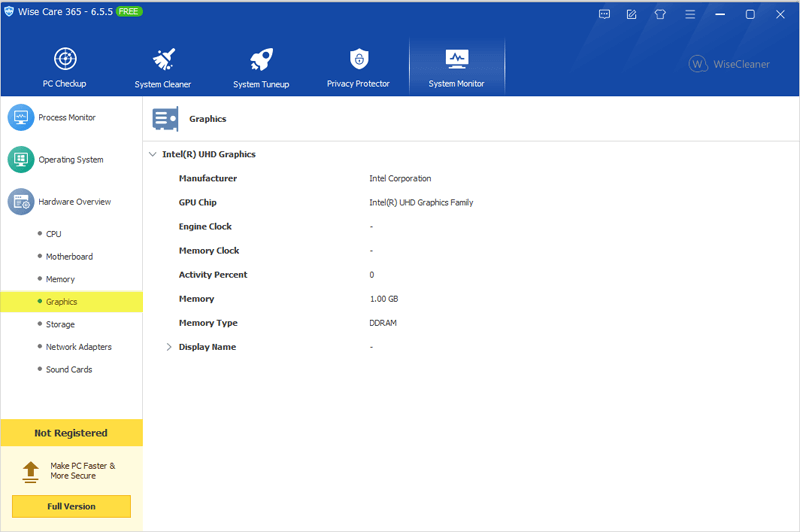Image resolution: width=800 pixels, height=532 pixels.
Task: Maximize the Wise Care 365 window
Action: (750, 14)
